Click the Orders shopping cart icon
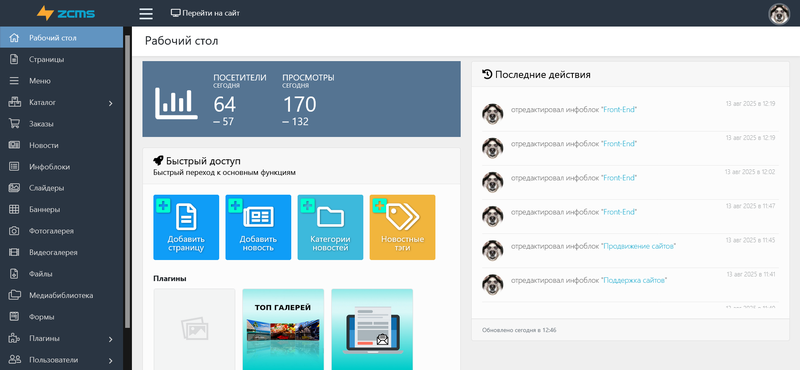 [x=14, y=124]
